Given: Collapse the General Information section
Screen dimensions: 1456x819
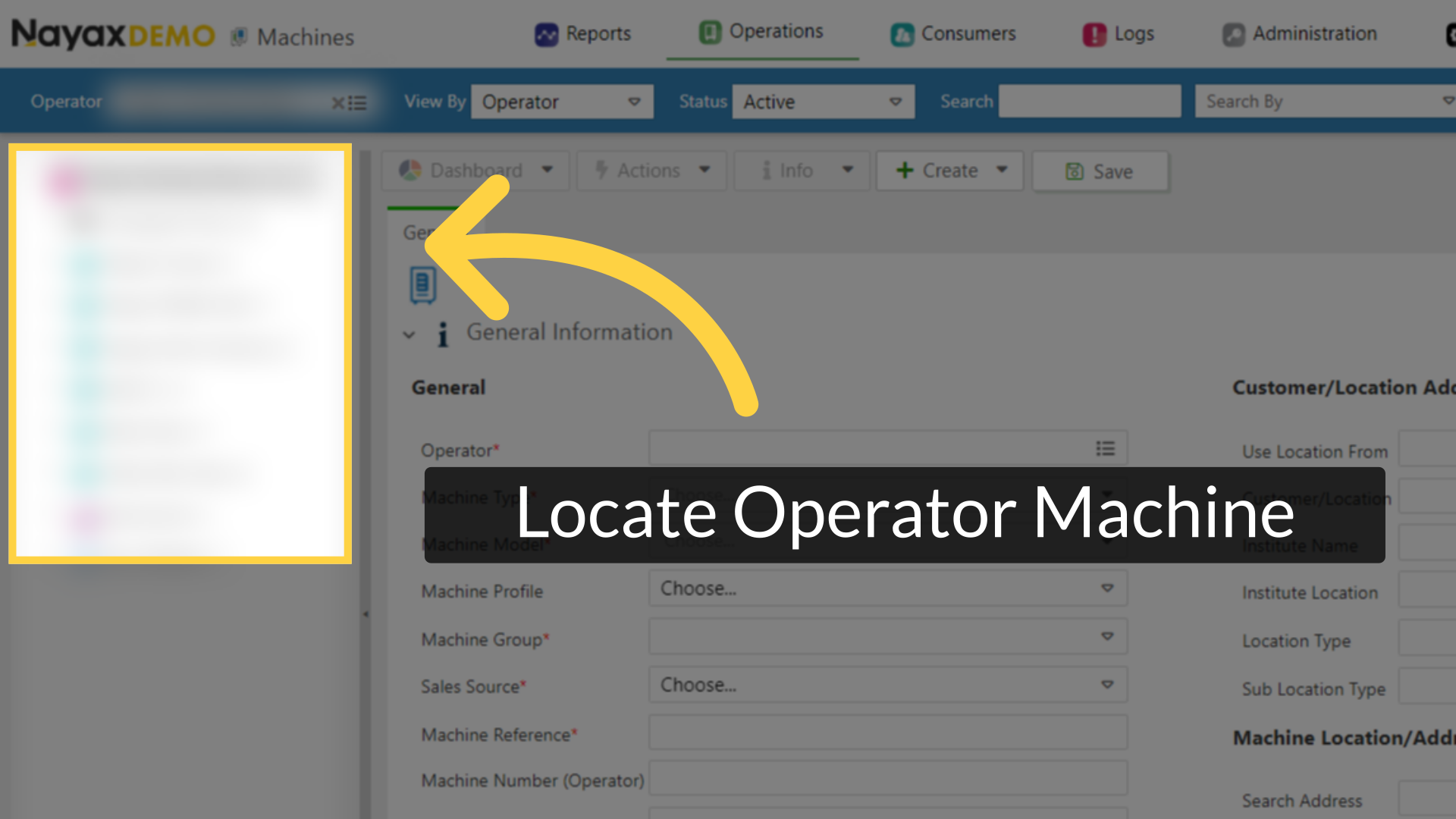Looking at the screenshot, I should [x=409, y=334].
